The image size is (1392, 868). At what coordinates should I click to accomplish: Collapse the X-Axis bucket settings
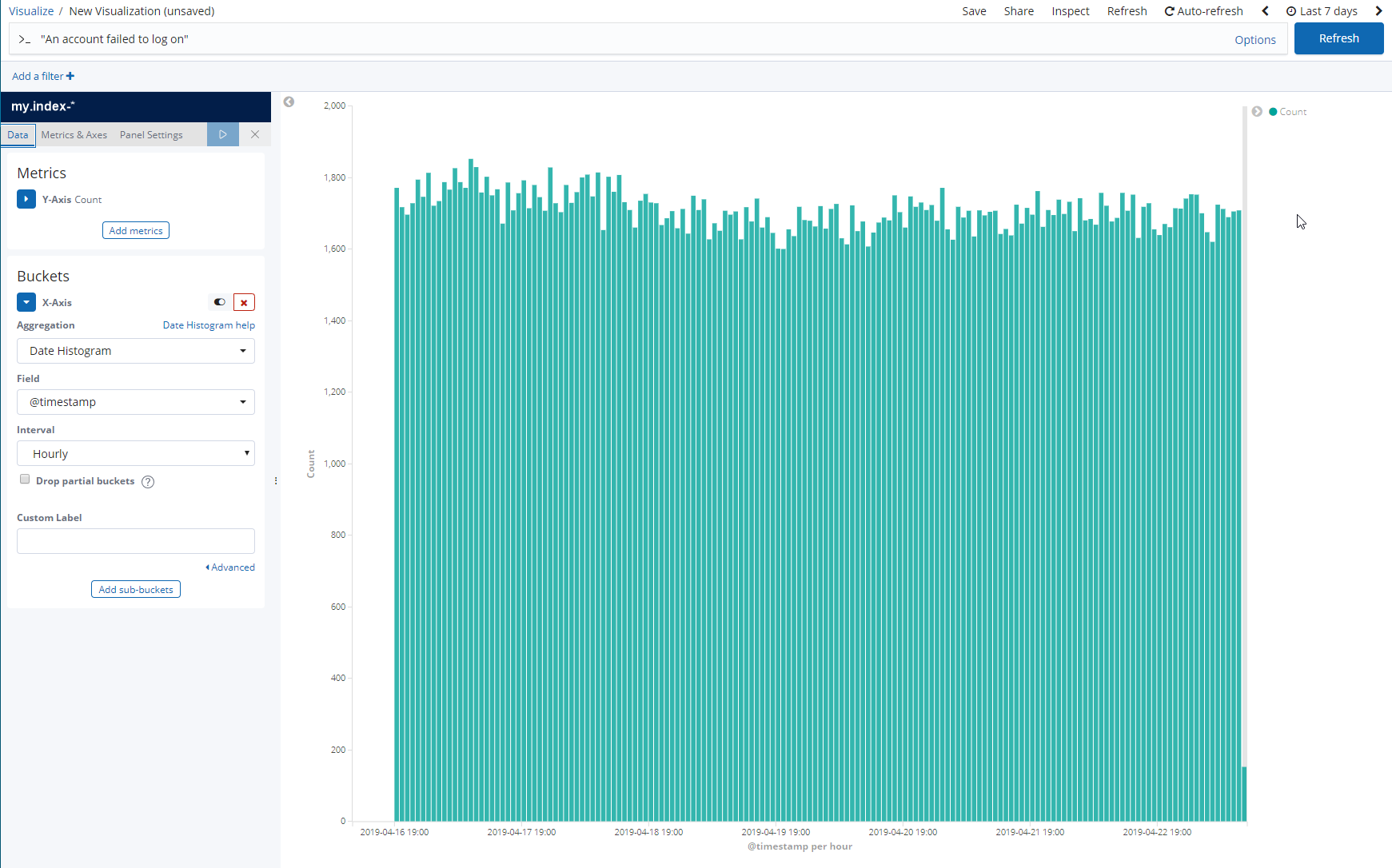coord(26,302)
